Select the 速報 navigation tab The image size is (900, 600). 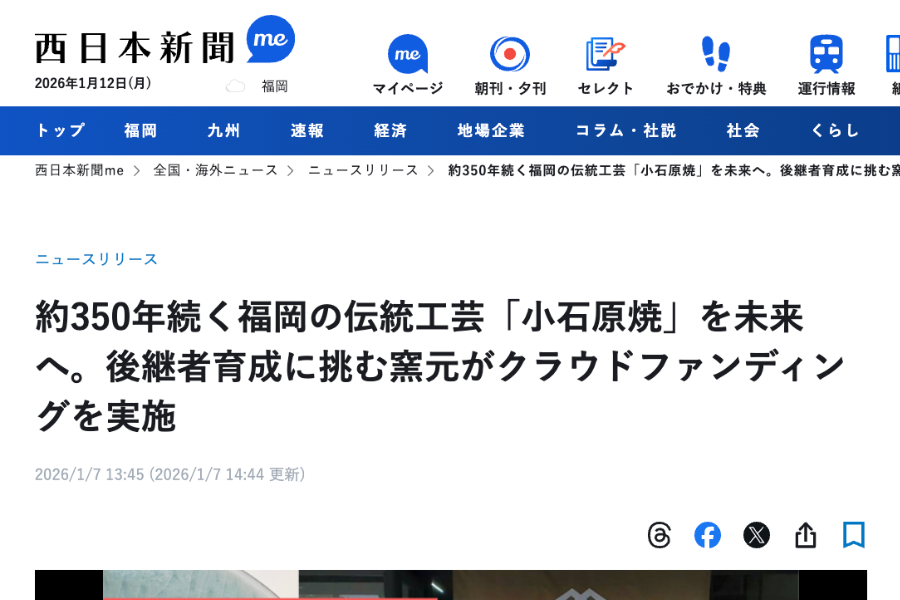[307, 130]
